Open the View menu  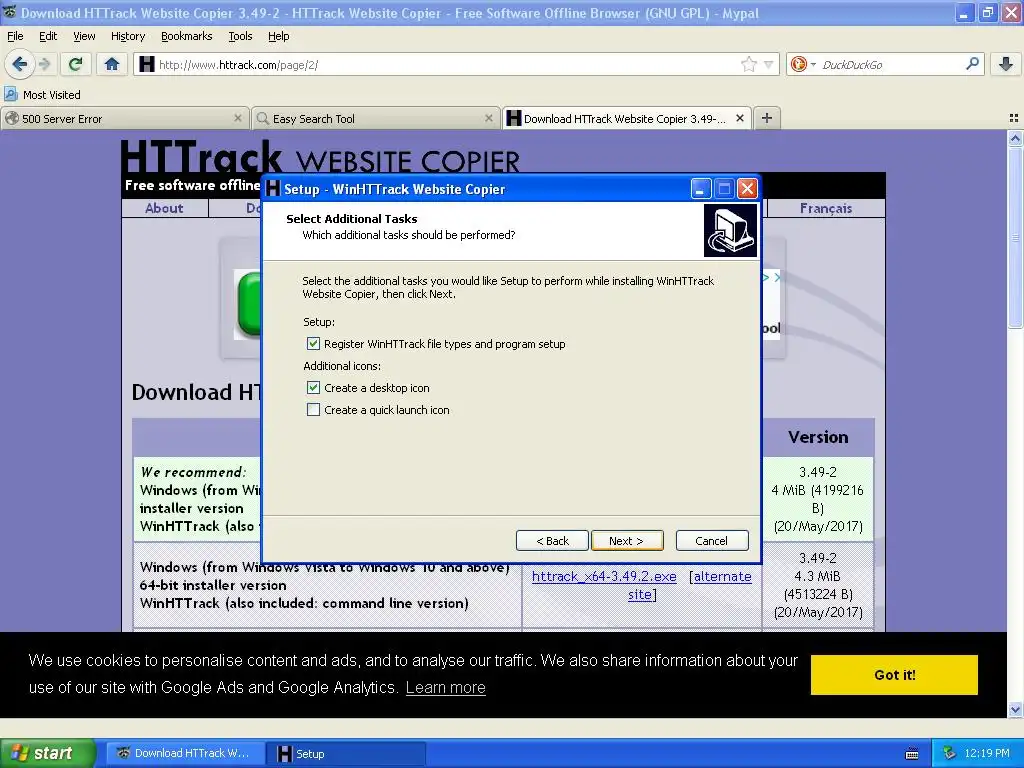tap(84, 36)
